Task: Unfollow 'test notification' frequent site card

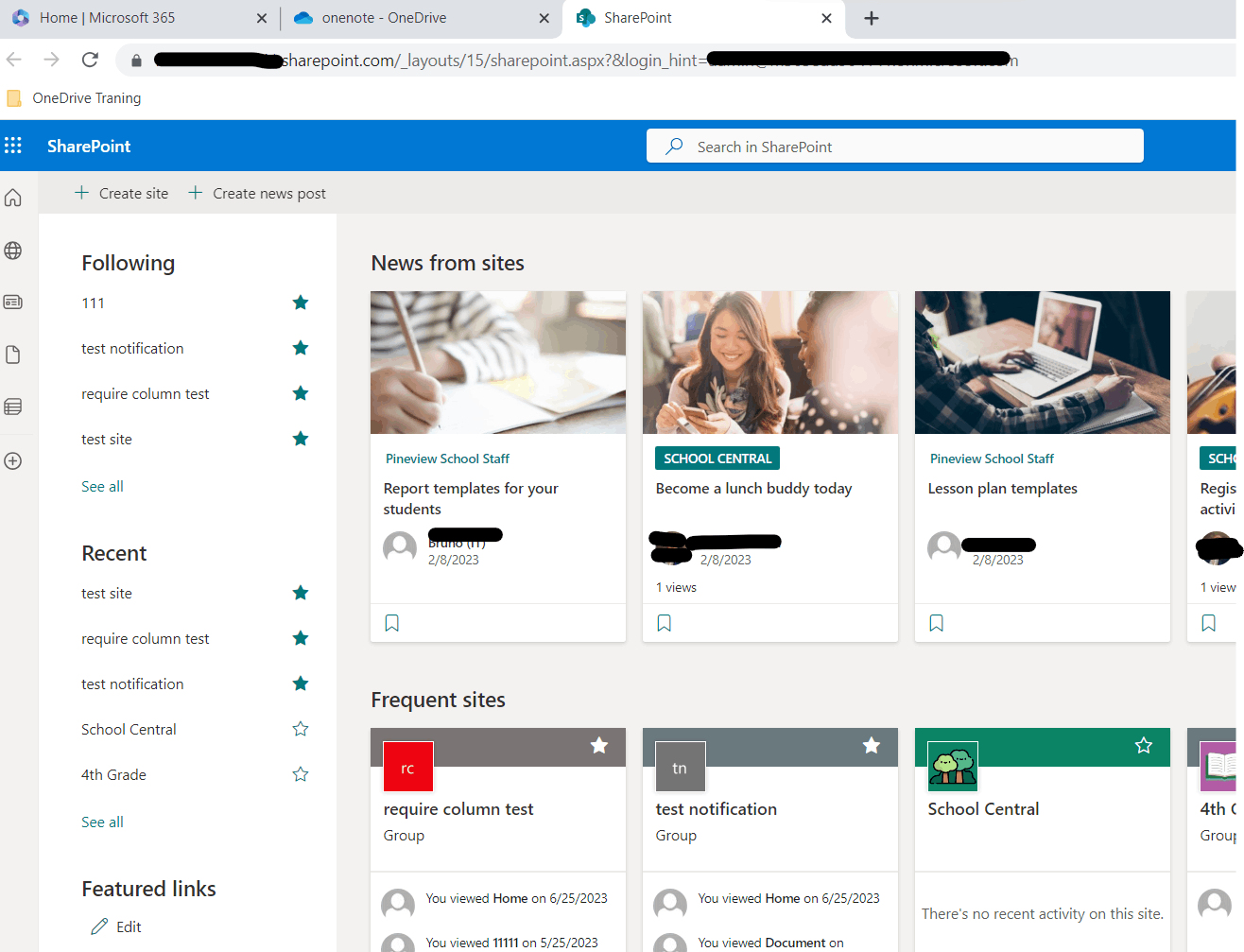Action: coord(872,746)
